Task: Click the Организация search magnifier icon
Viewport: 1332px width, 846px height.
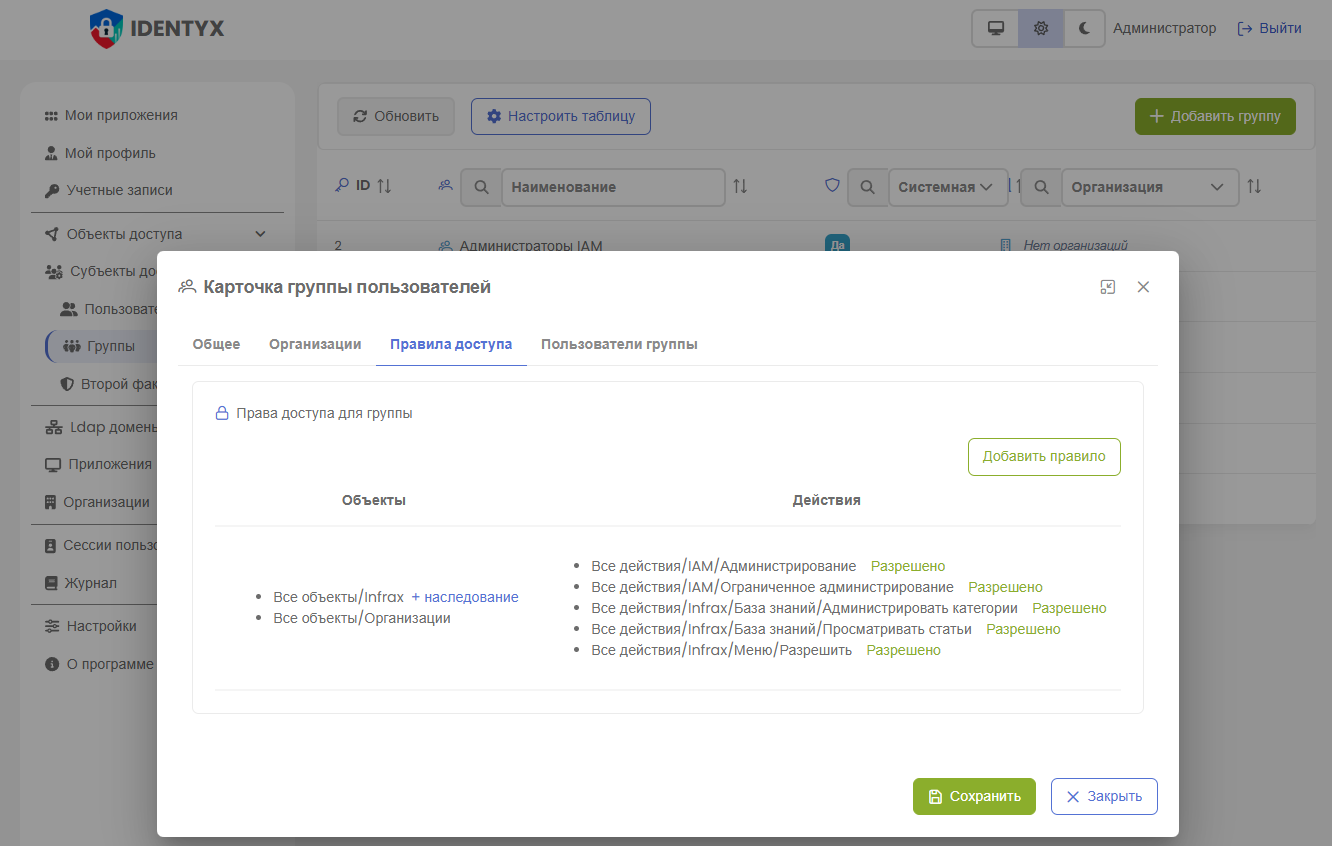Action: point(1041,187)
